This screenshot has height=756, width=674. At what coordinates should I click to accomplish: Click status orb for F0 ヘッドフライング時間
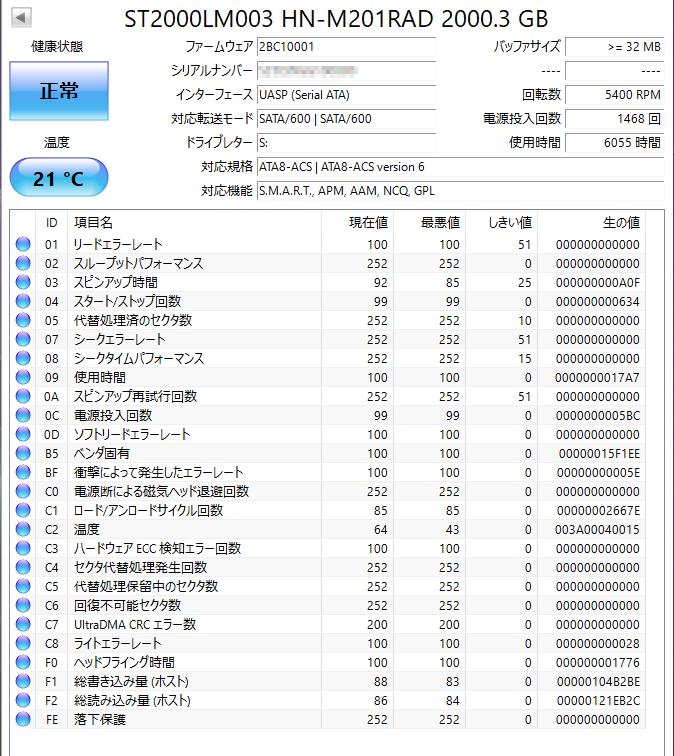(x=23, y=662)
